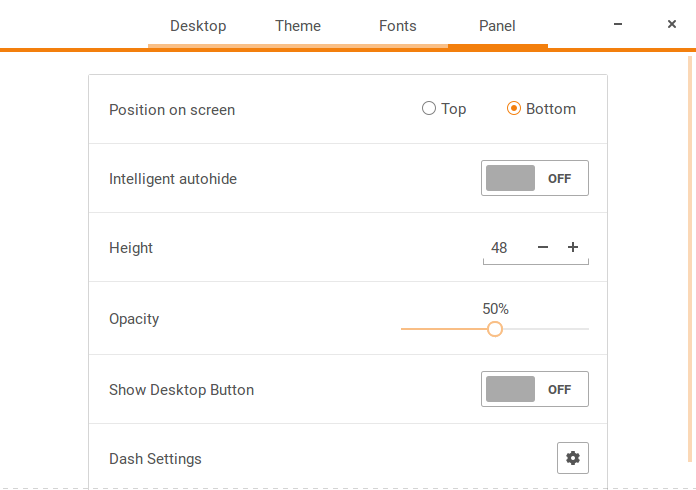Open Dash Settings gear icon

(x=572, y=458)
